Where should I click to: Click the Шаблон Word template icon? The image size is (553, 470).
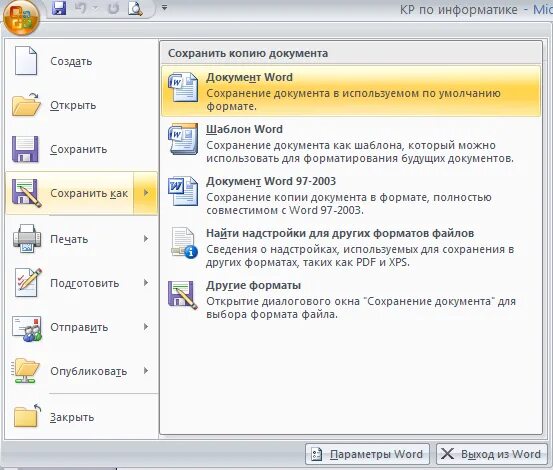coord(183,139)
